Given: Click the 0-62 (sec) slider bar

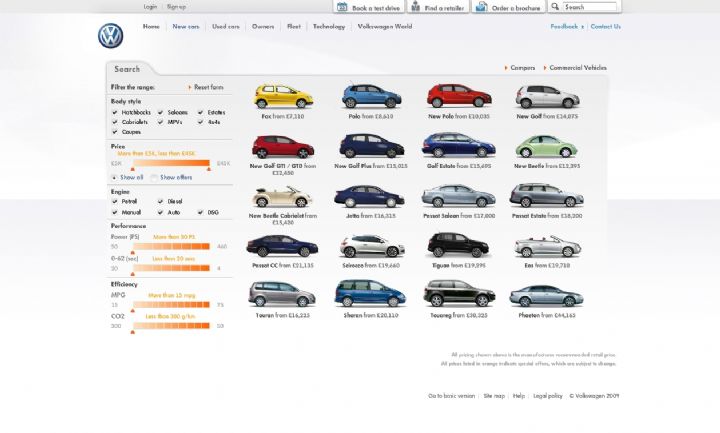Looking at the screenshot, I should click(x=171, y=268).
